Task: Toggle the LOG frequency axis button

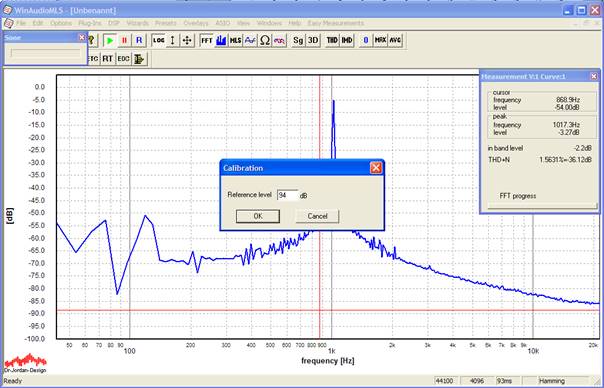Action: (158, 40)
